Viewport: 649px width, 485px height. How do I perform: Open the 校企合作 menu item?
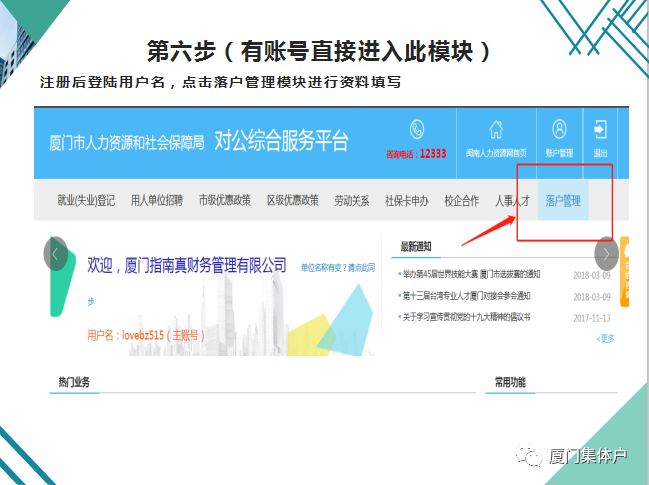click(x=461, y=201)
